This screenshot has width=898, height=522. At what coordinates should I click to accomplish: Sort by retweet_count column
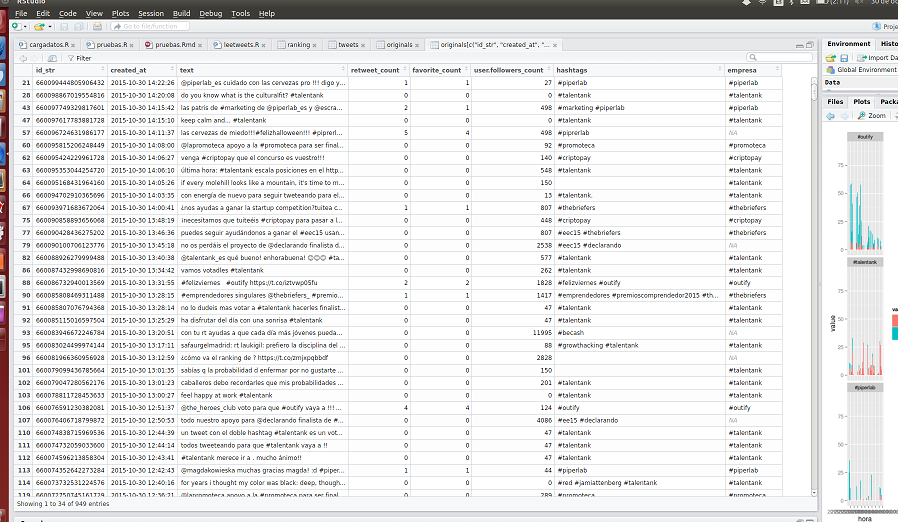379,70
